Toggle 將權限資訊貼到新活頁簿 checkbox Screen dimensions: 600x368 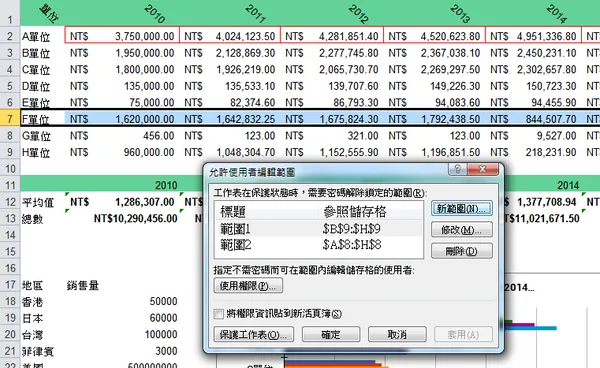pos(218,314)
